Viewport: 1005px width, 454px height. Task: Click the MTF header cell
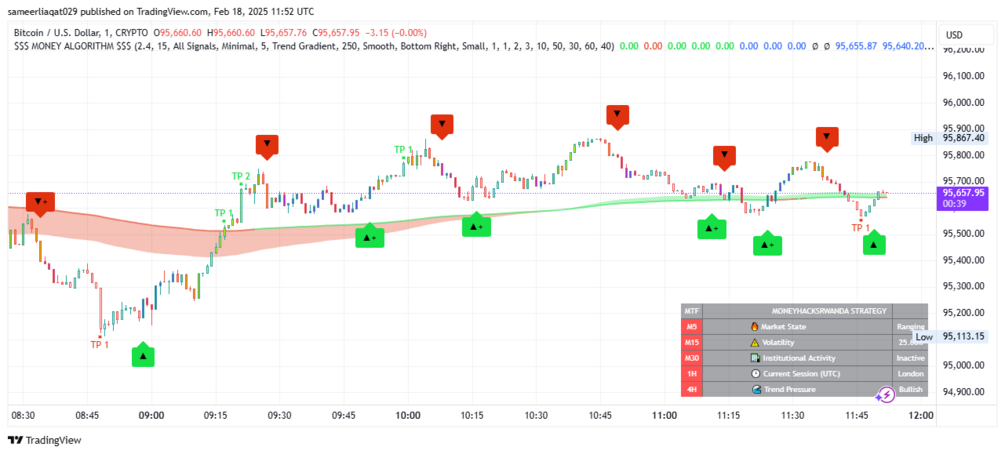[x=691, y=311]
